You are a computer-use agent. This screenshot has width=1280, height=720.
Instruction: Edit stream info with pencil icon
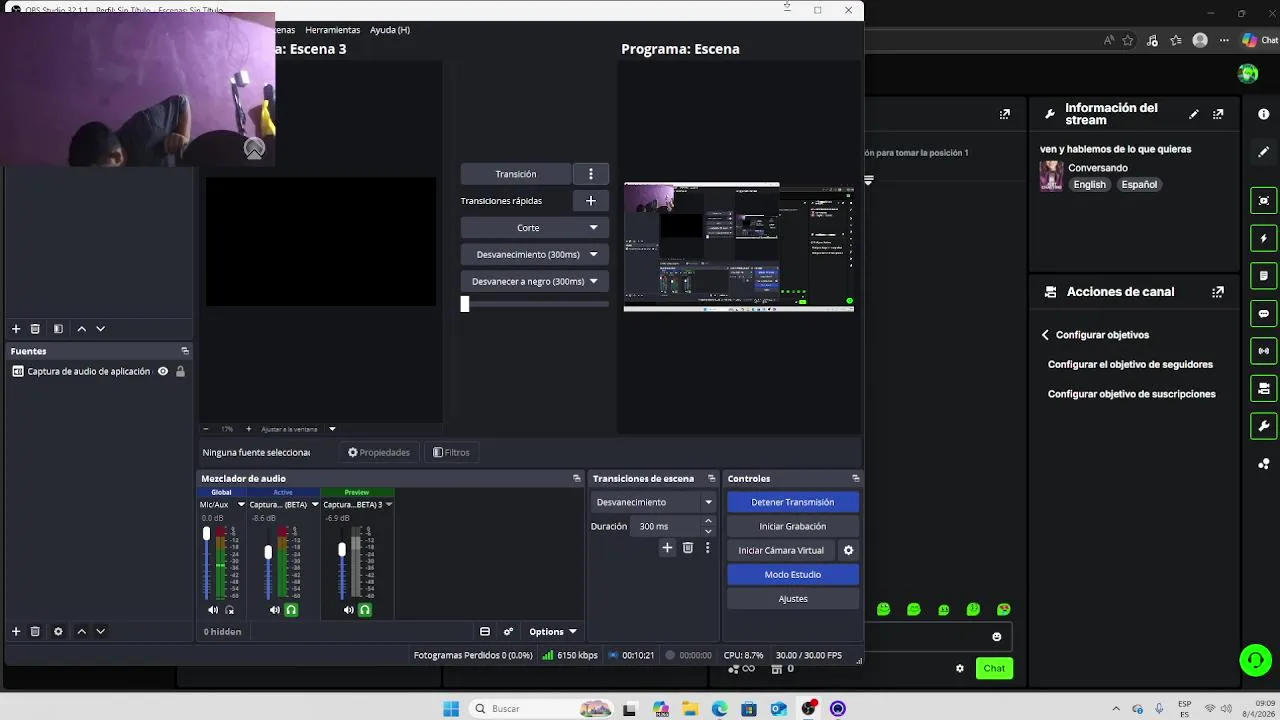(1194, 114)
